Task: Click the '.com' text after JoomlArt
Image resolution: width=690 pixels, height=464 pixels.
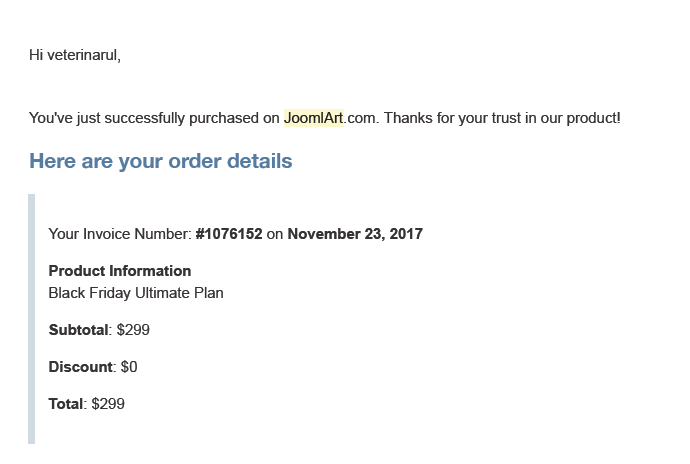Action: (361, 118)
